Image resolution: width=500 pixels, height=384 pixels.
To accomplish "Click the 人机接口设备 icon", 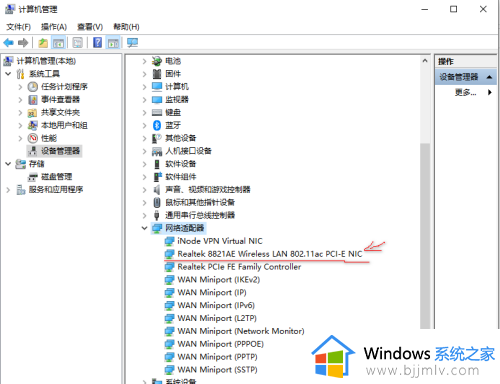I will point(157,151).
